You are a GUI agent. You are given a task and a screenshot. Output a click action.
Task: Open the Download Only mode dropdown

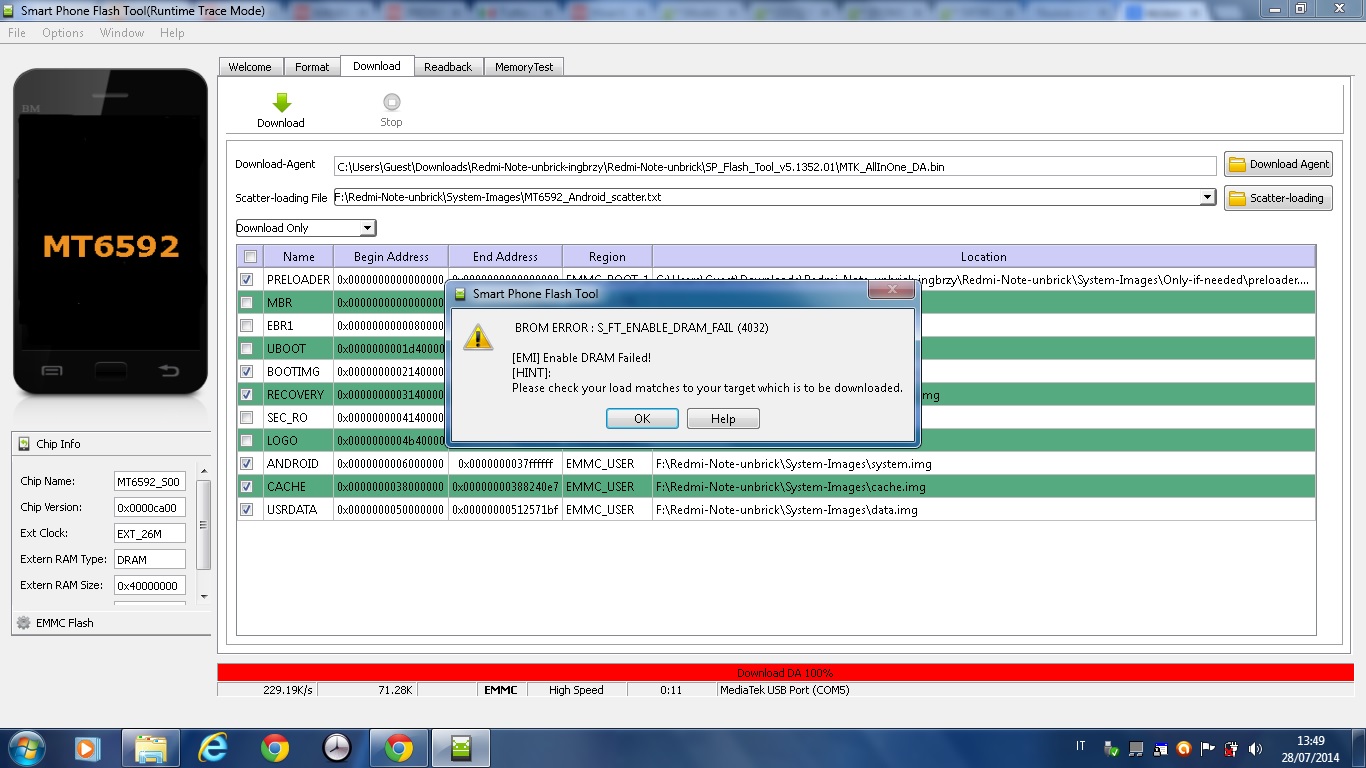306,228
